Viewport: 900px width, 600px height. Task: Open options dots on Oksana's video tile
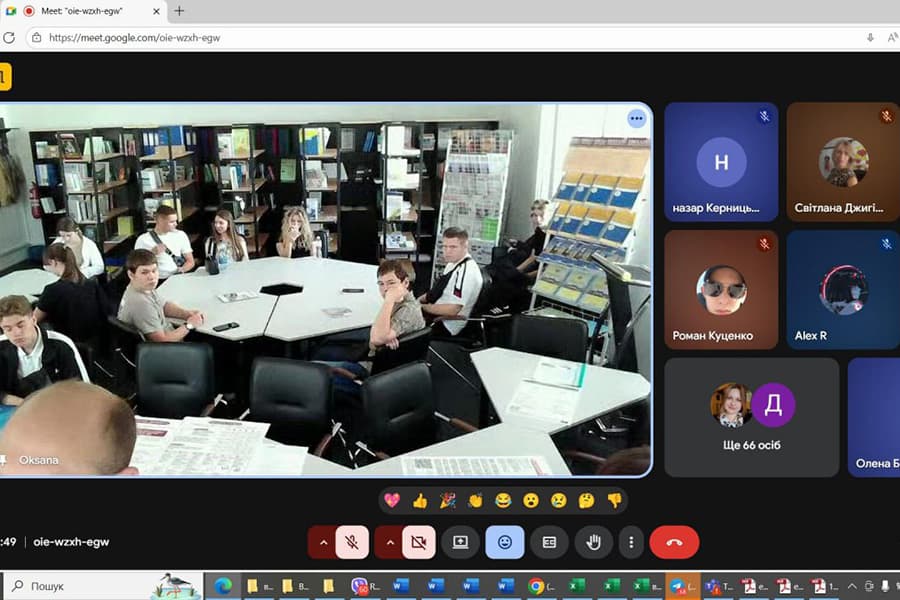[637, 119]
